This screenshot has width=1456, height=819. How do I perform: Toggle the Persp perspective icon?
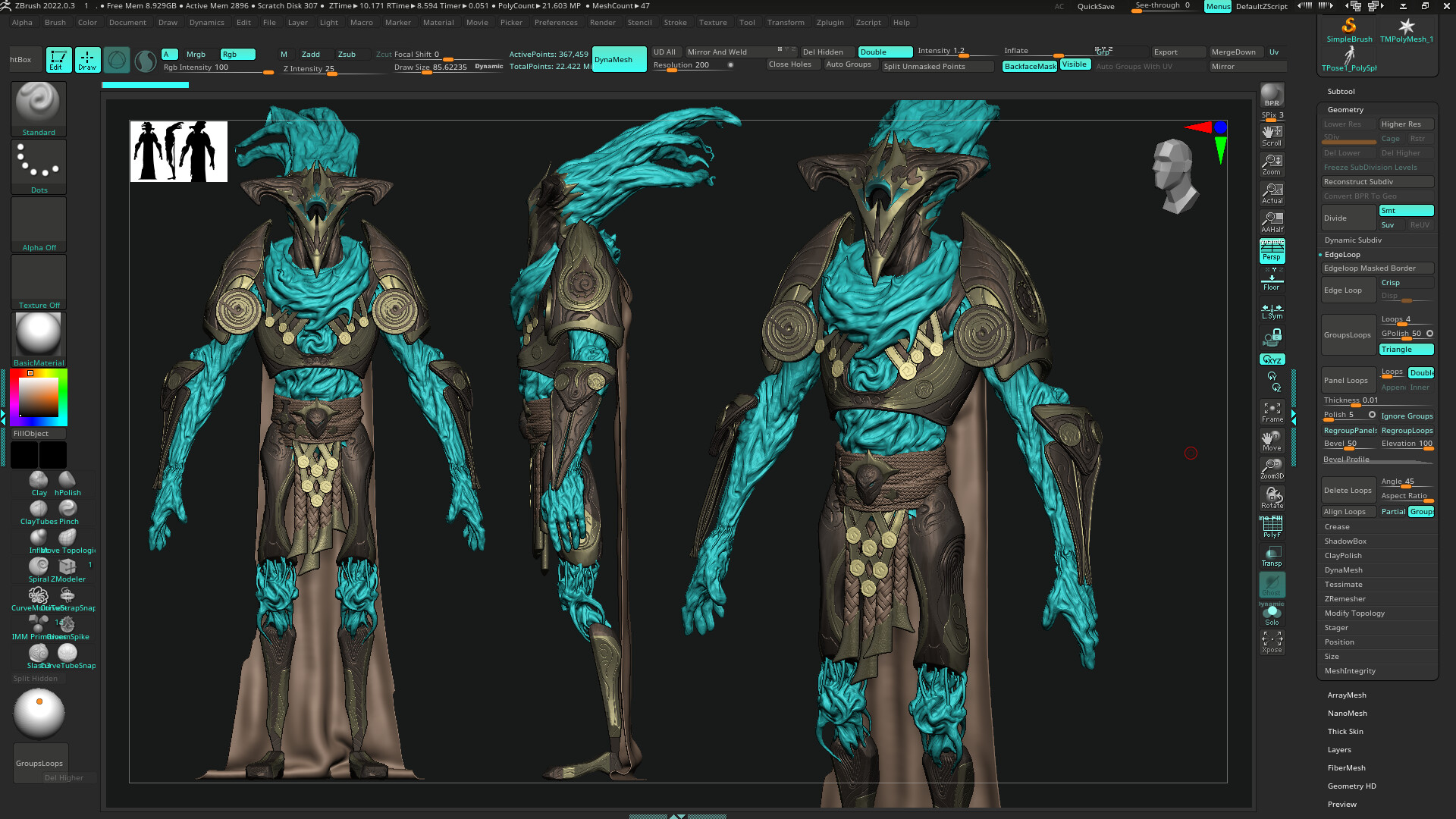click(x=1272, y=251)
